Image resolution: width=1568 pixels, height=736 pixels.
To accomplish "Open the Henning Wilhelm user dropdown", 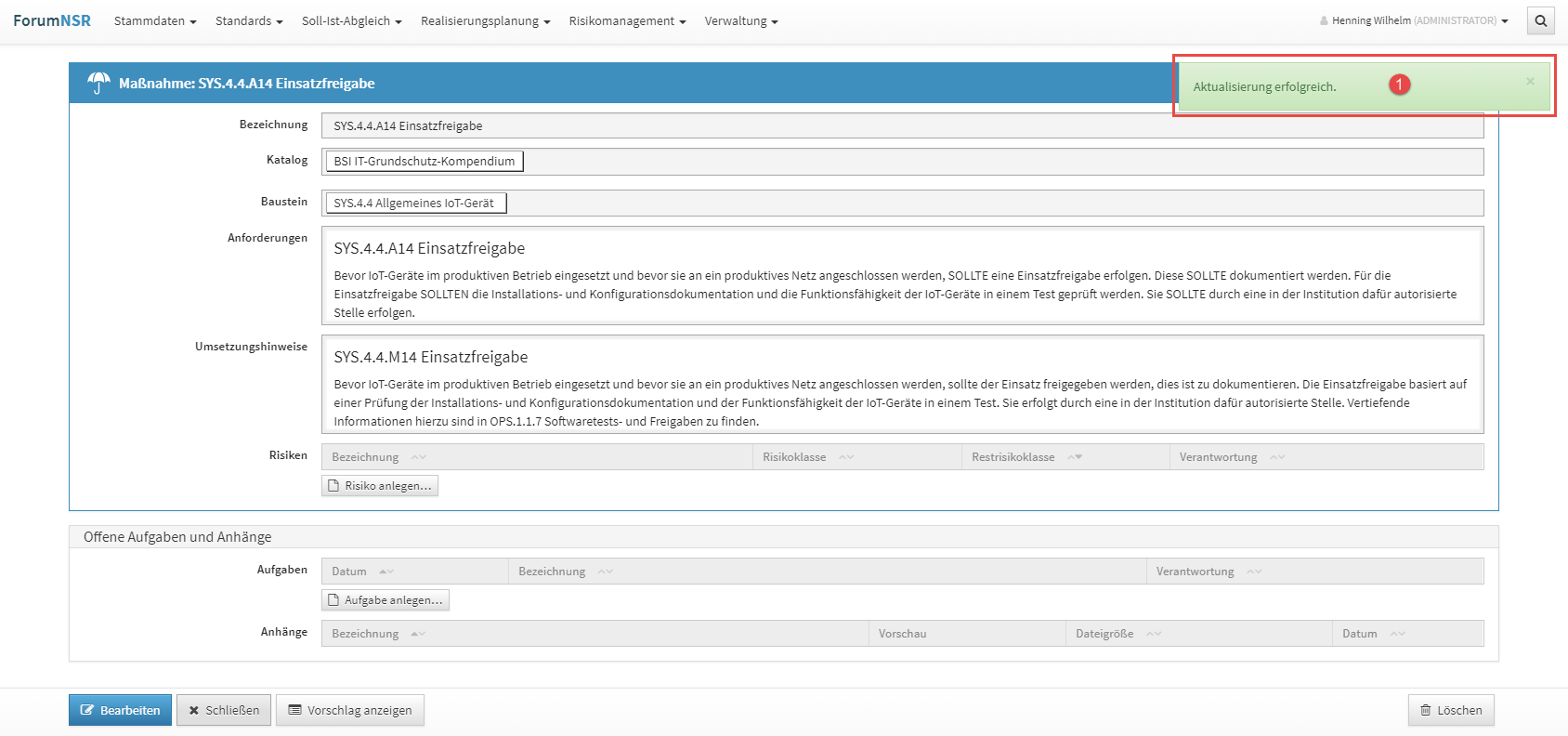I will pyautogui.click(x=1414, y=20).
